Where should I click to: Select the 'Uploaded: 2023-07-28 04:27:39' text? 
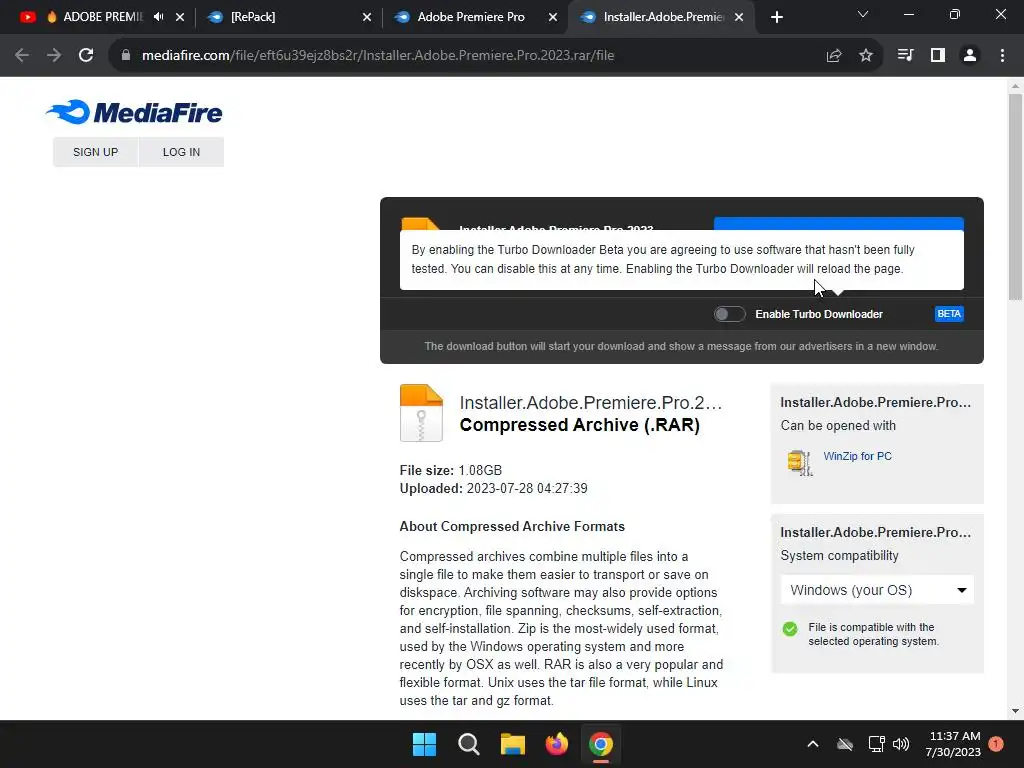[494, 488]
